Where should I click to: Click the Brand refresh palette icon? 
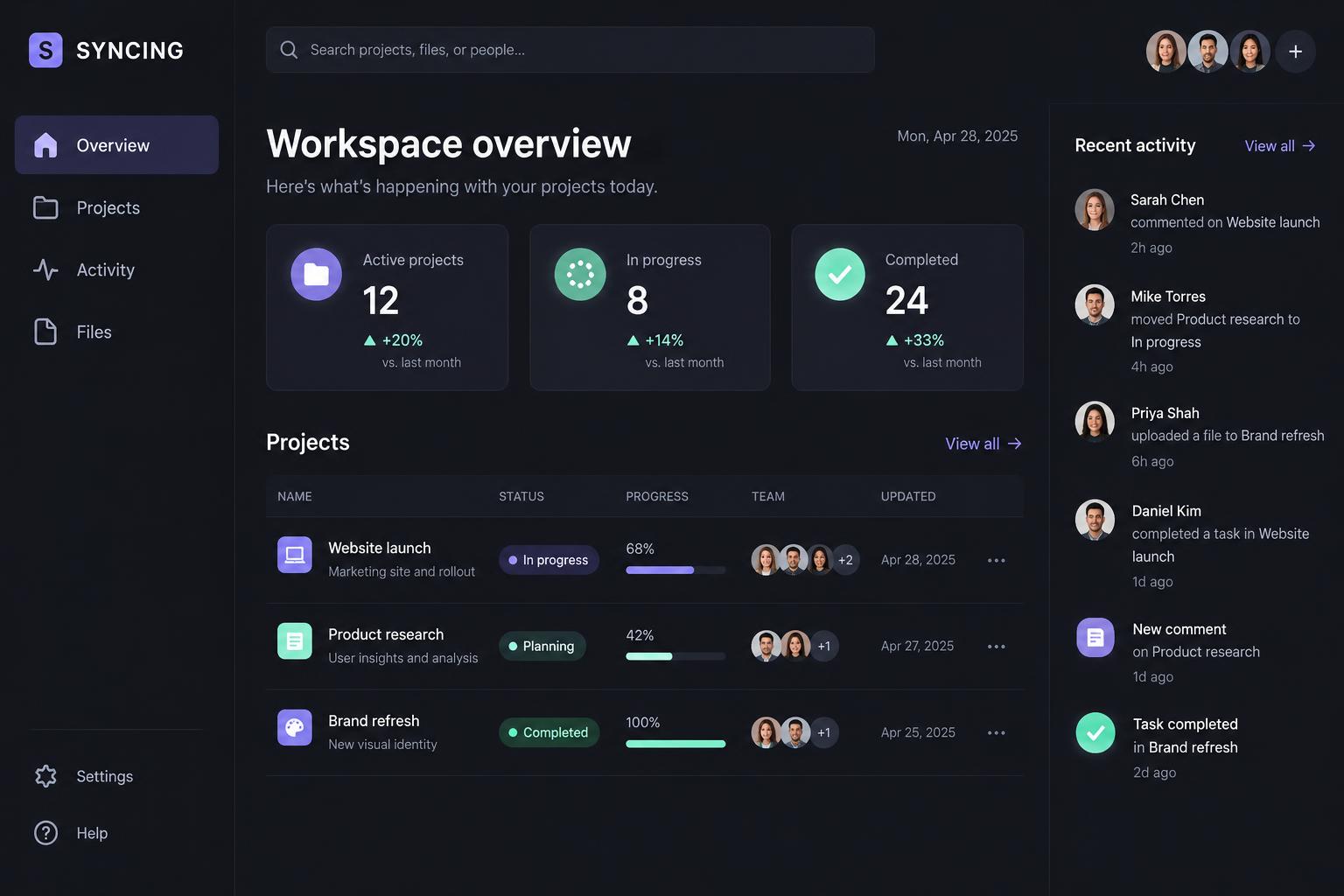[x=295, y=727]
